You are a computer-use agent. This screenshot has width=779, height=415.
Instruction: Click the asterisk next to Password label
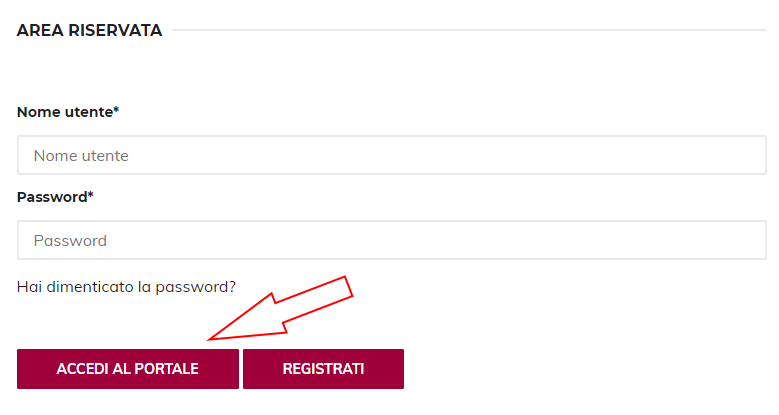tap(91, 196)
